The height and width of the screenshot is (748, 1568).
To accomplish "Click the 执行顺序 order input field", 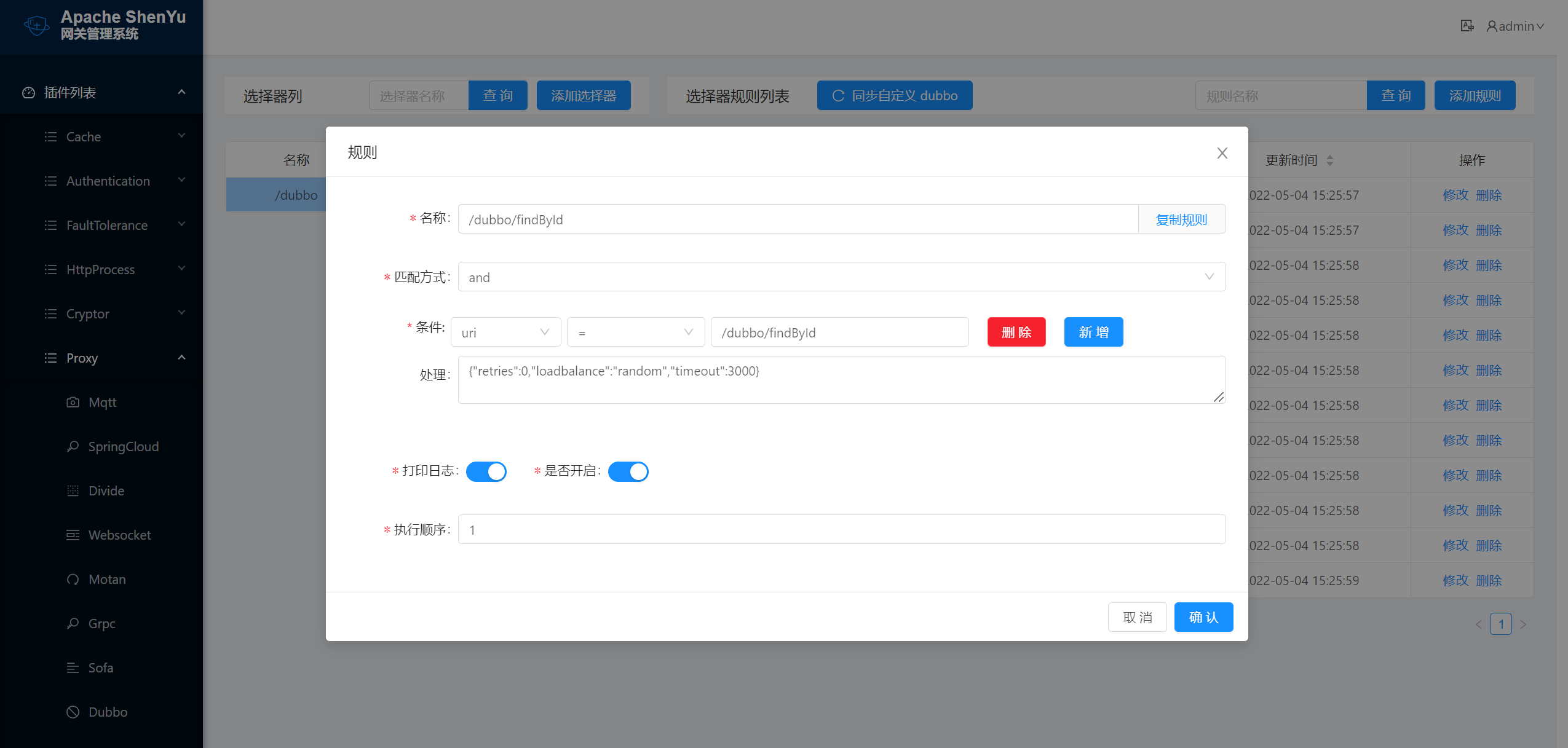I will [841, 530].
